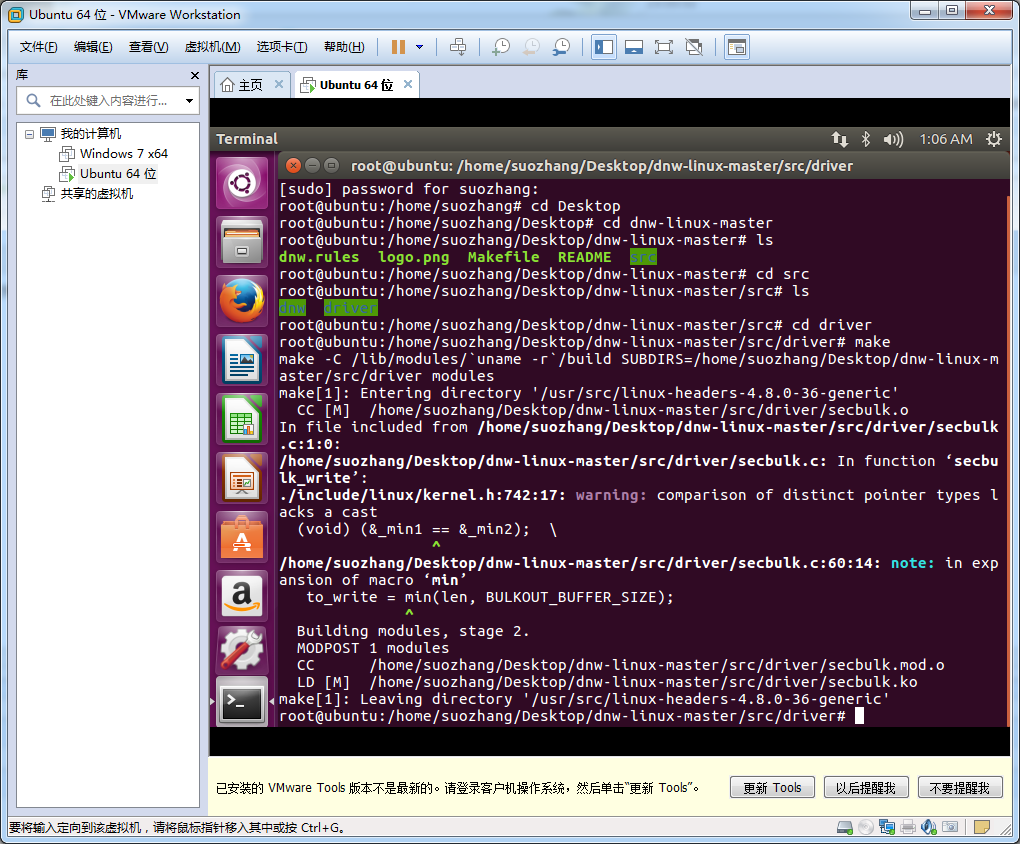The width and height of the screenshot is (1020, 844).
Task: Toggle the library sidebar view button
Action: pyautogui.click(x=603, y=47)
